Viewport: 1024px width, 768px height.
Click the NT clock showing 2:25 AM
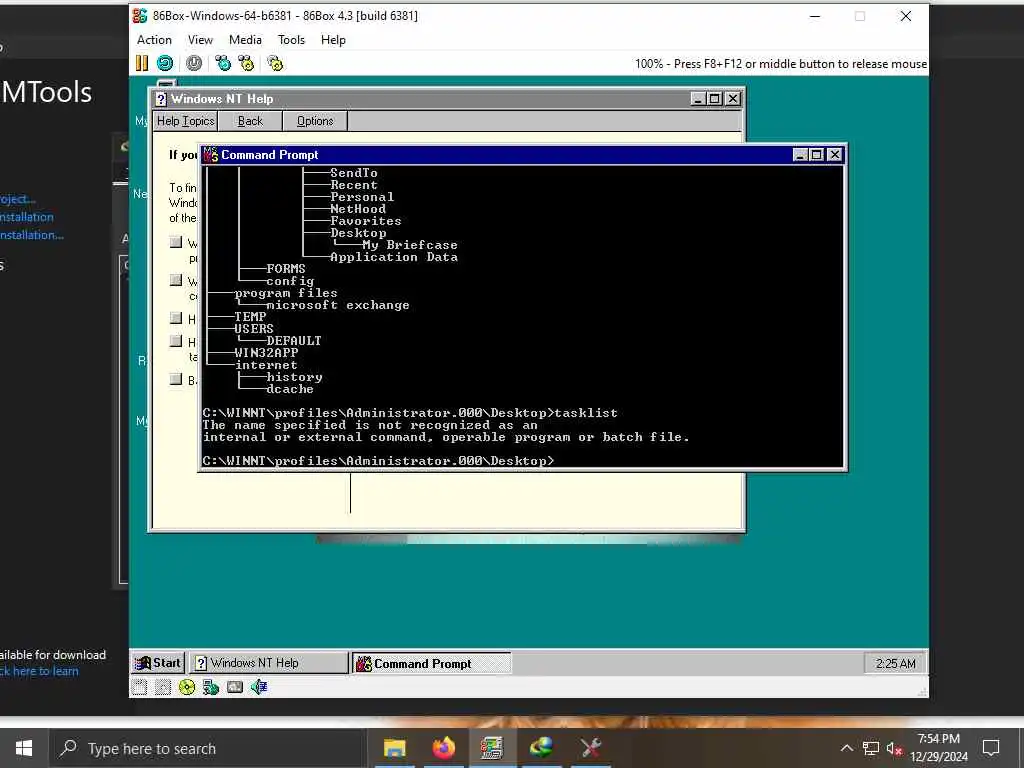895,664
